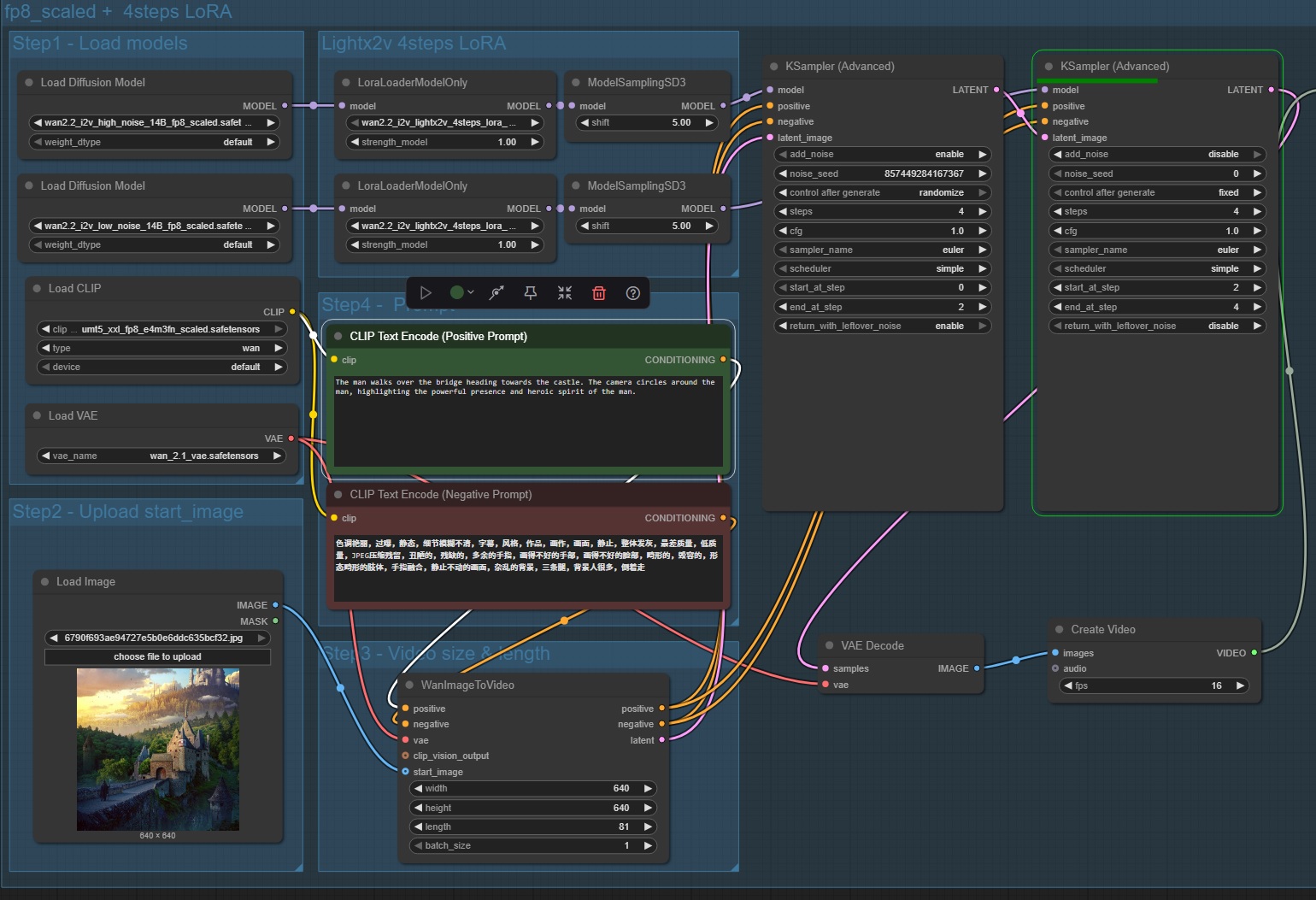Toggle collapse dot of Load VAE node
1316x900 pixels.
[37, 415]
